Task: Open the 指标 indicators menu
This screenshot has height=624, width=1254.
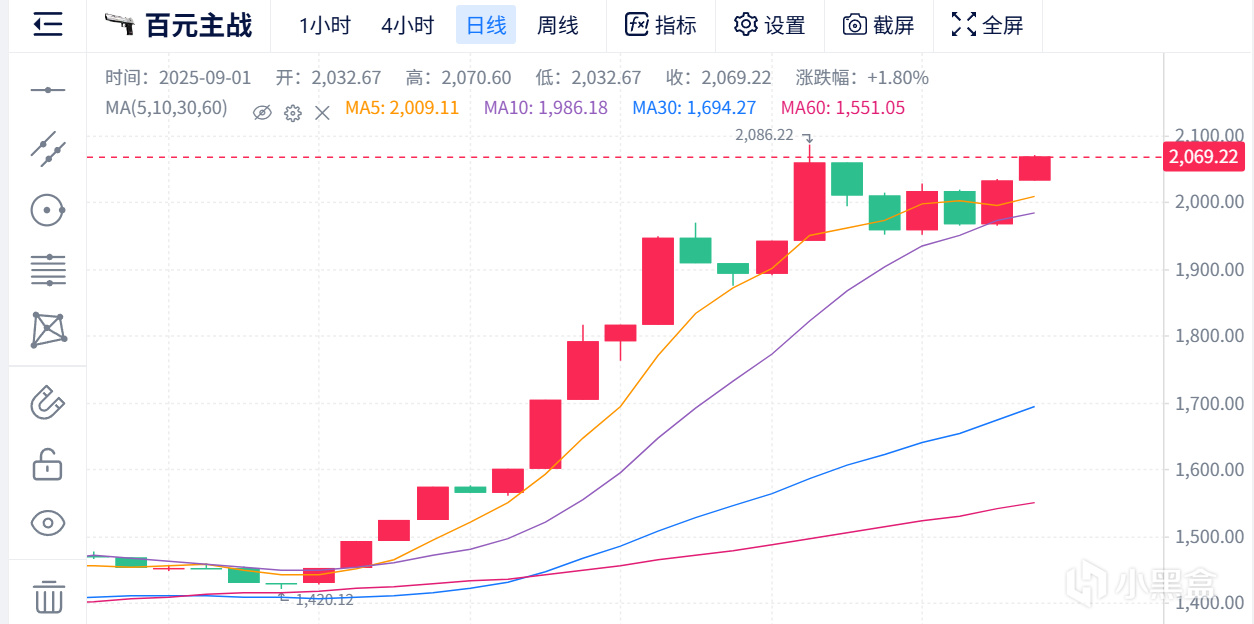Action: (x=660, y=25)
